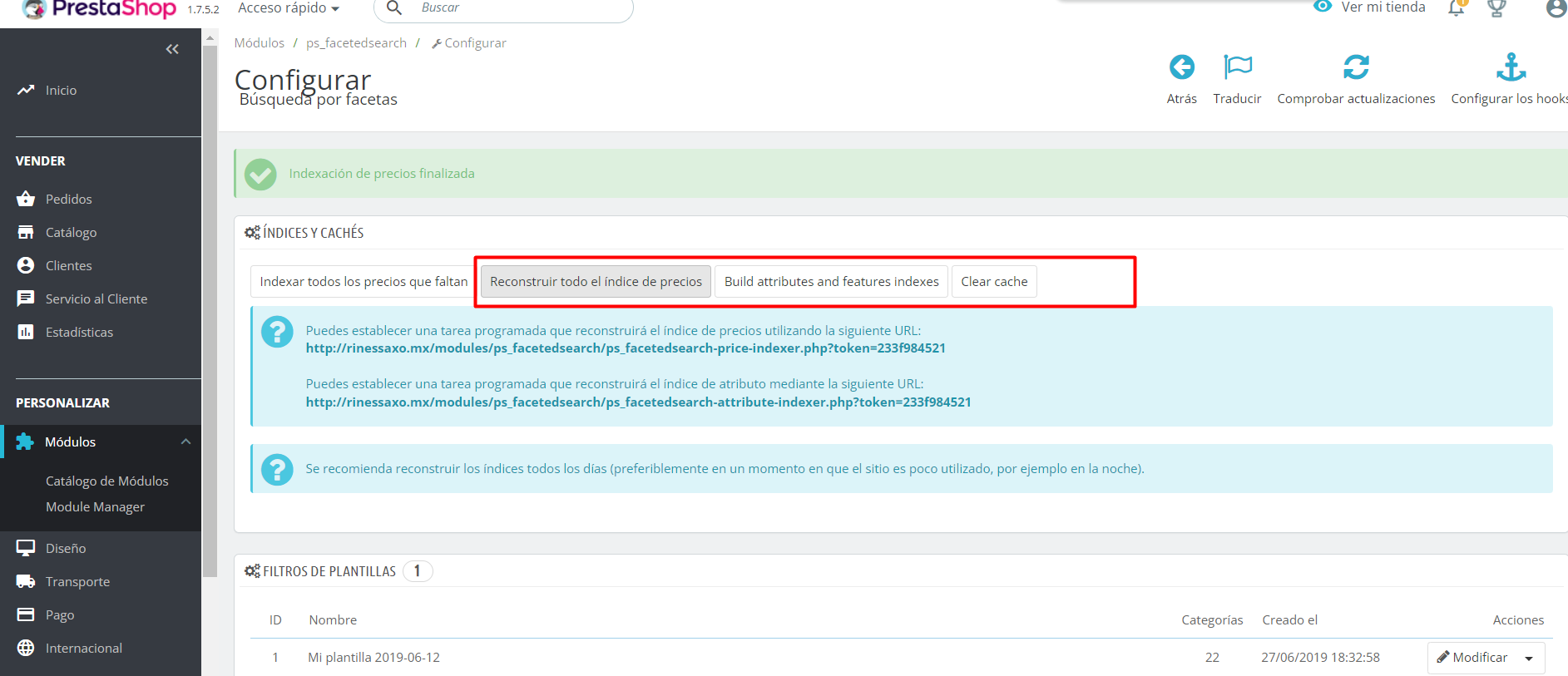Open the trophy merchant expertise icon
This screenshot has height=676, width=1568.
tap(1496, 7)
